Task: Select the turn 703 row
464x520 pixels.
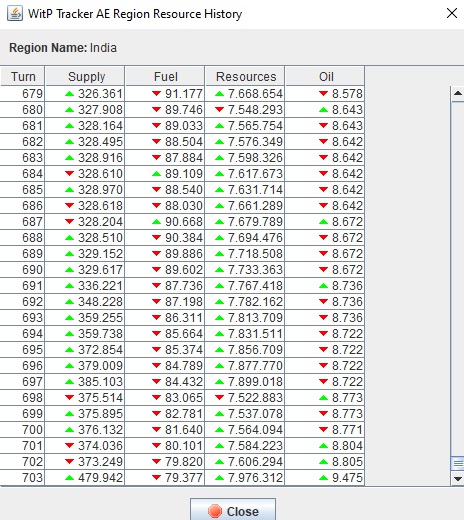Action: pyautogui.click(x=182, y=478)
